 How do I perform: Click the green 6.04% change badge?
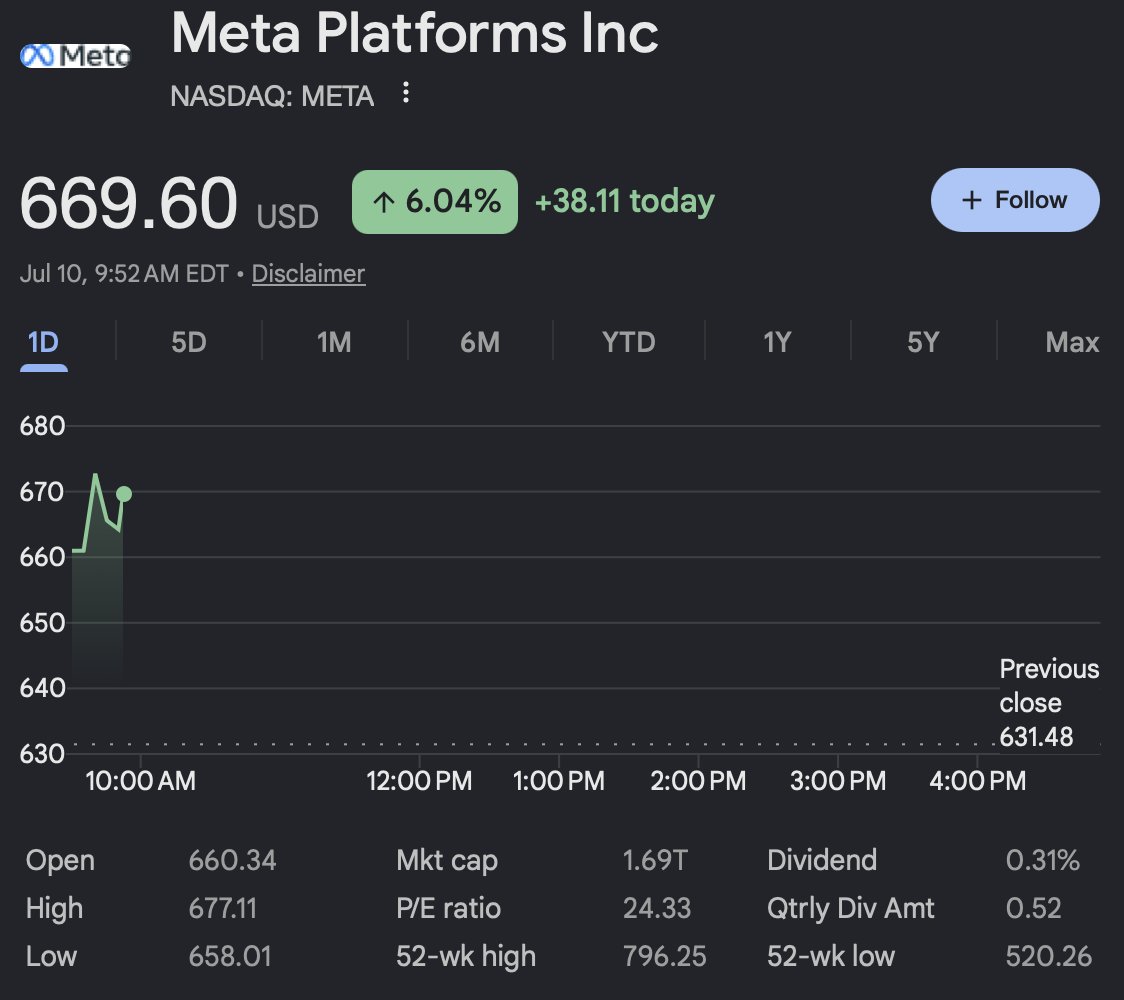pos(434,201)
